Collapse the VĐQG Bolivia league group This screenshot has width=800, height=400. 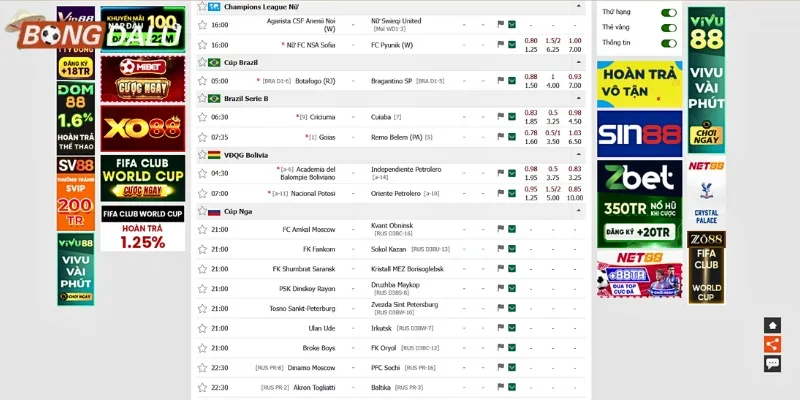579,155
